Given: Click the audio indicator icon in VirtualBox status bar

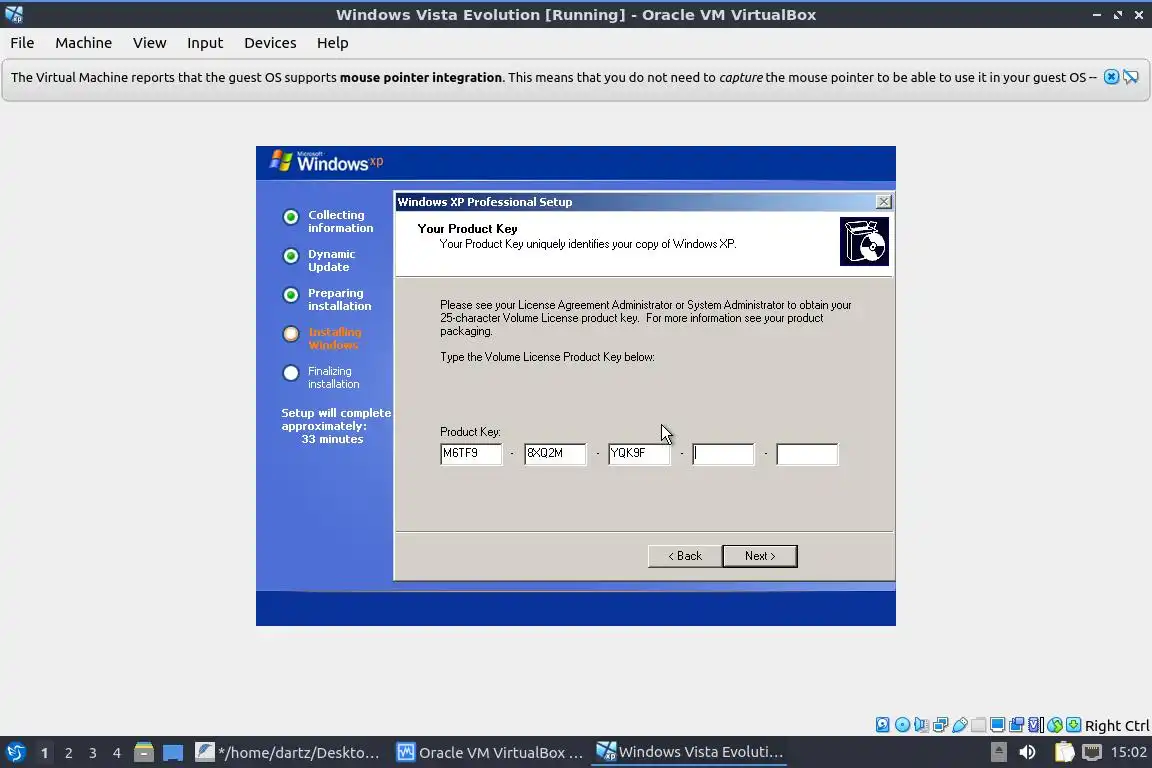Looking at the screenshot, I should 921,725.
